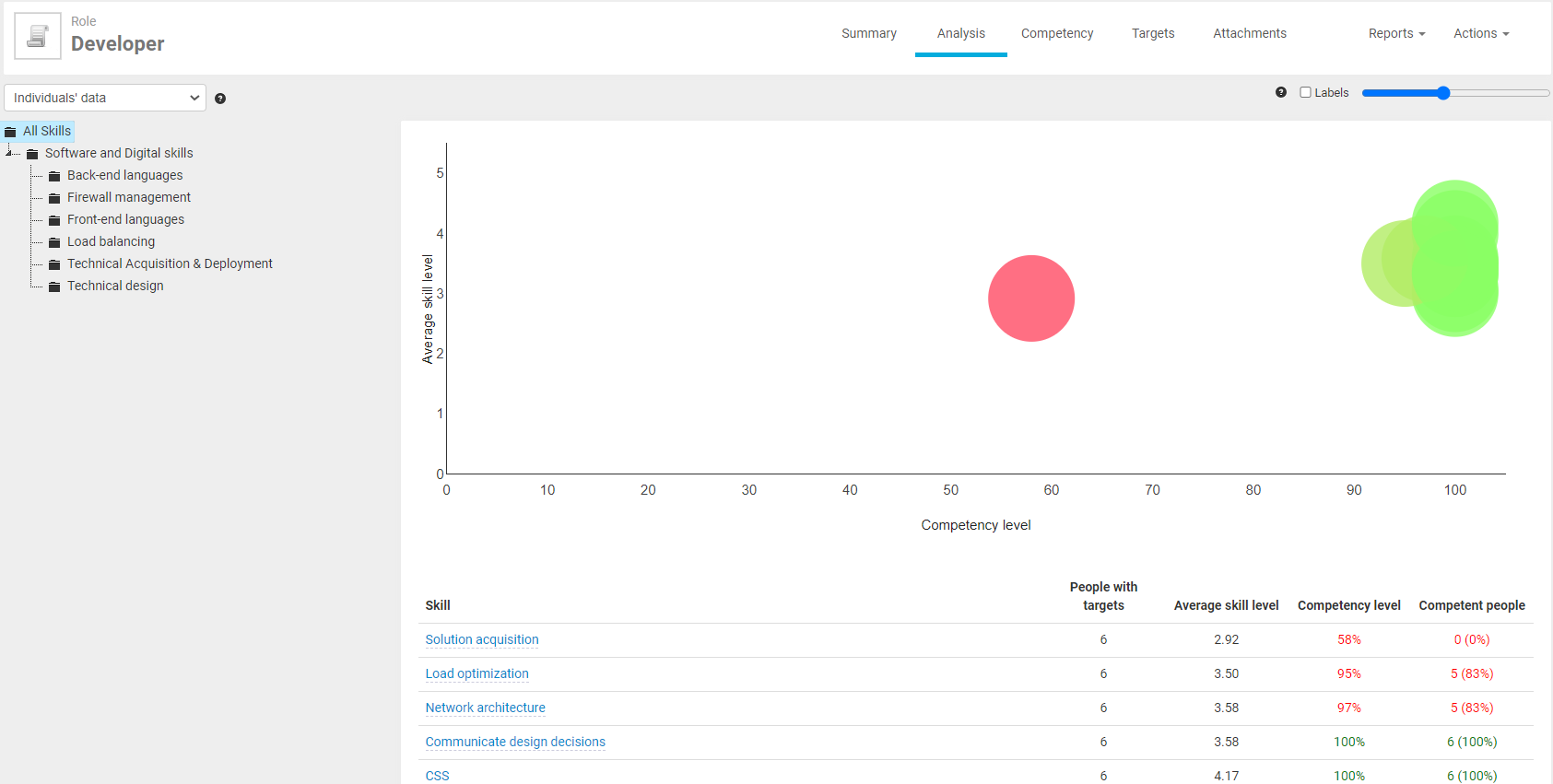Switch to the Summary tab

tap(868, 33)
